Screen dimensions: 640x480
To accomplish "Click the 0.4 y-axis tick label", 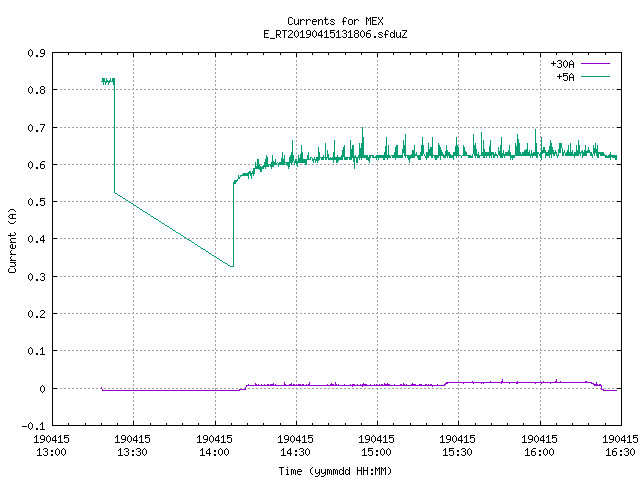I will [x=36, y=239].
